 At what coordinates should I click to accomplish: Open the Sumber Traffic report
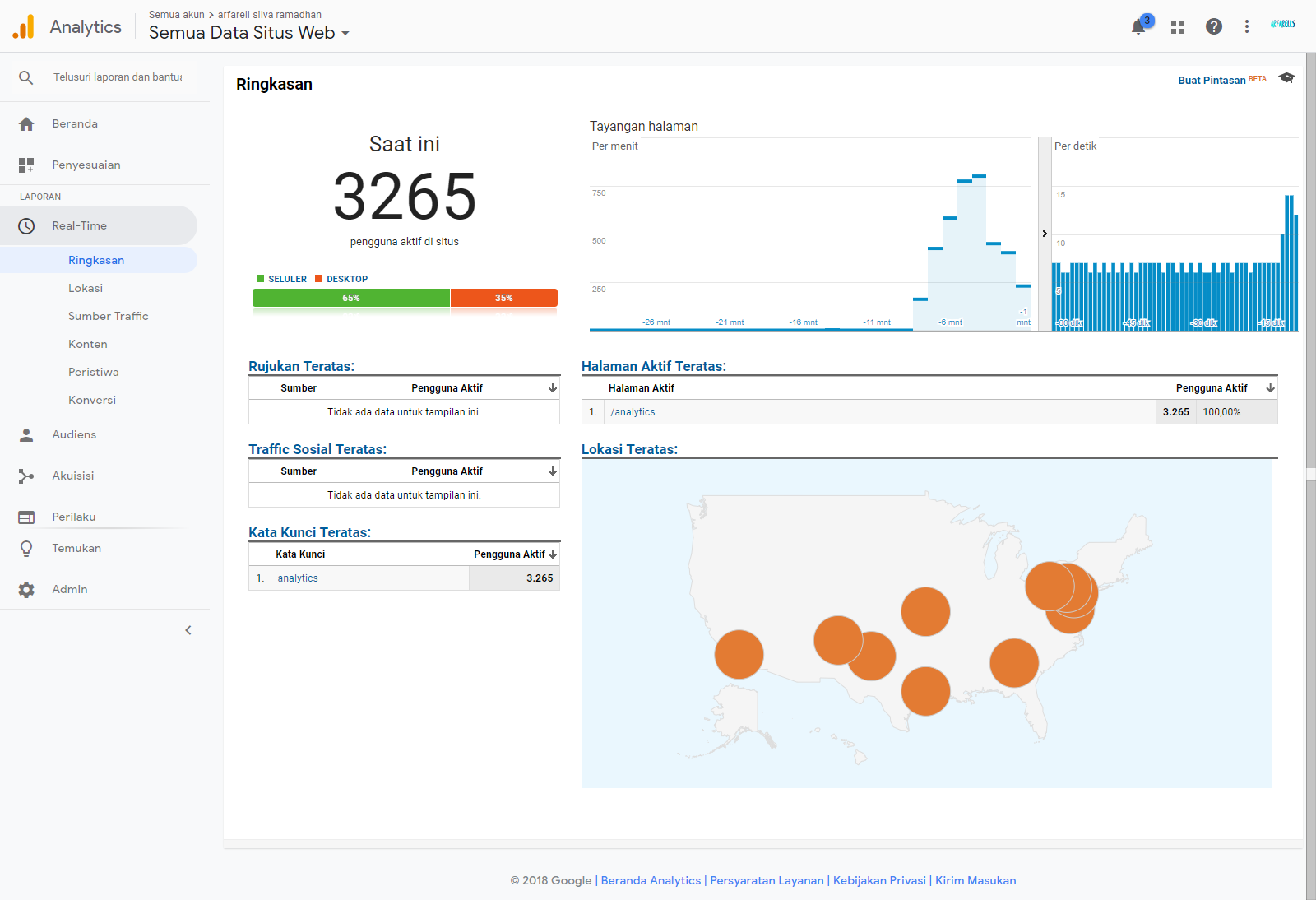pos(109,316)
